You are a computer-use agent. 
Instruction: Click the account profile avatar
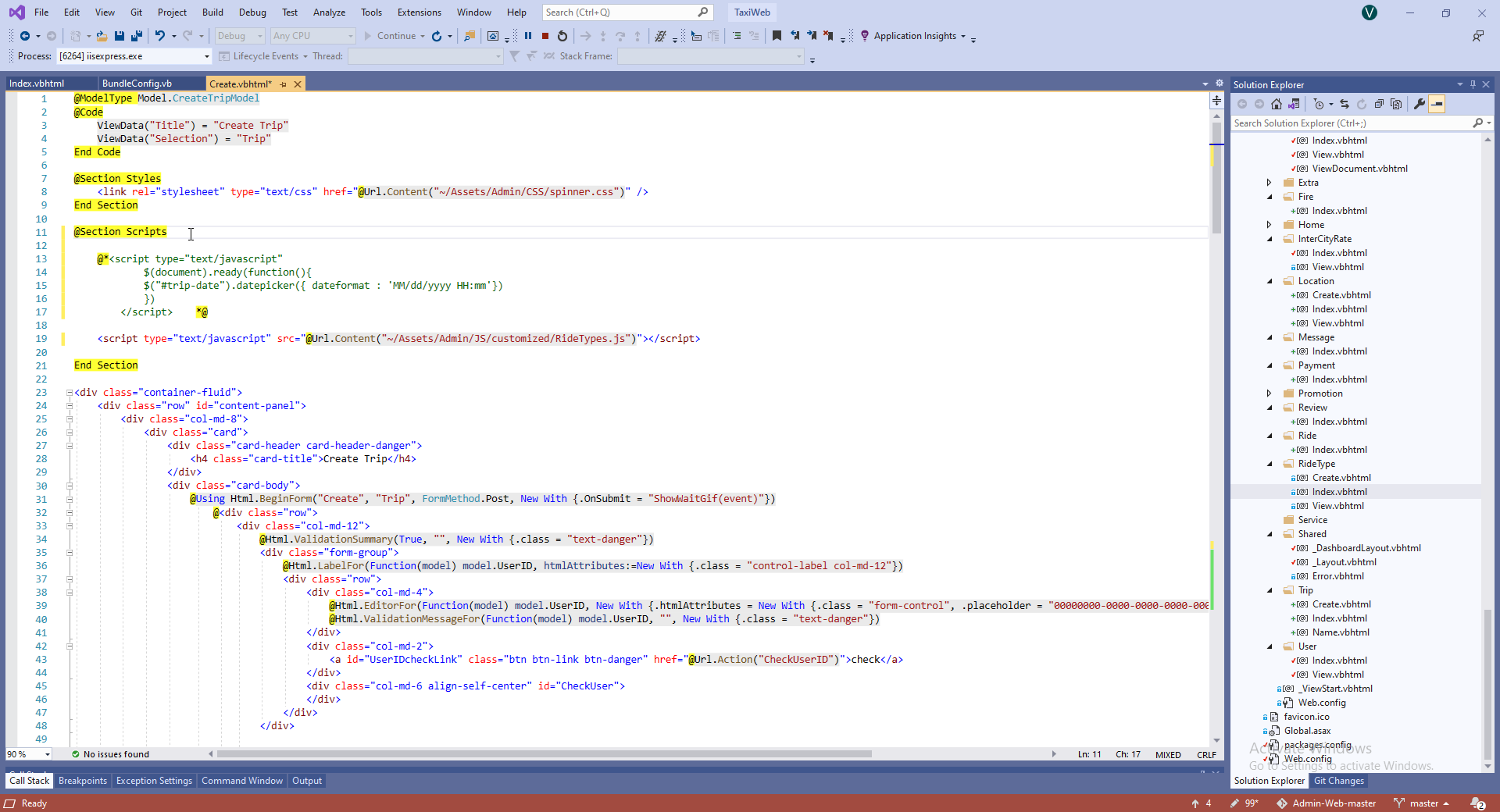point(1370,12)
